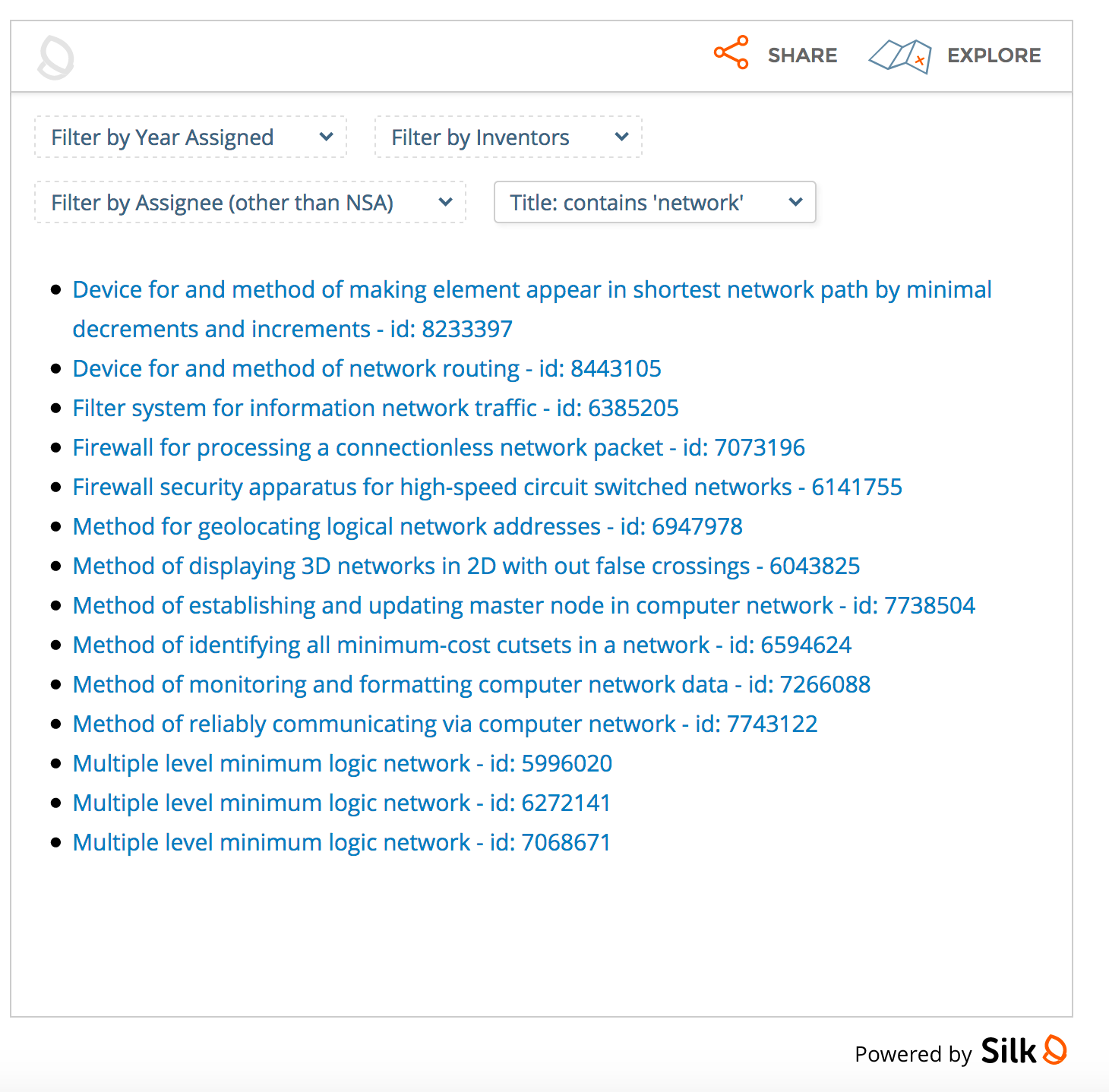Open Method of reliably communicating via computer network

coord(444,724)
